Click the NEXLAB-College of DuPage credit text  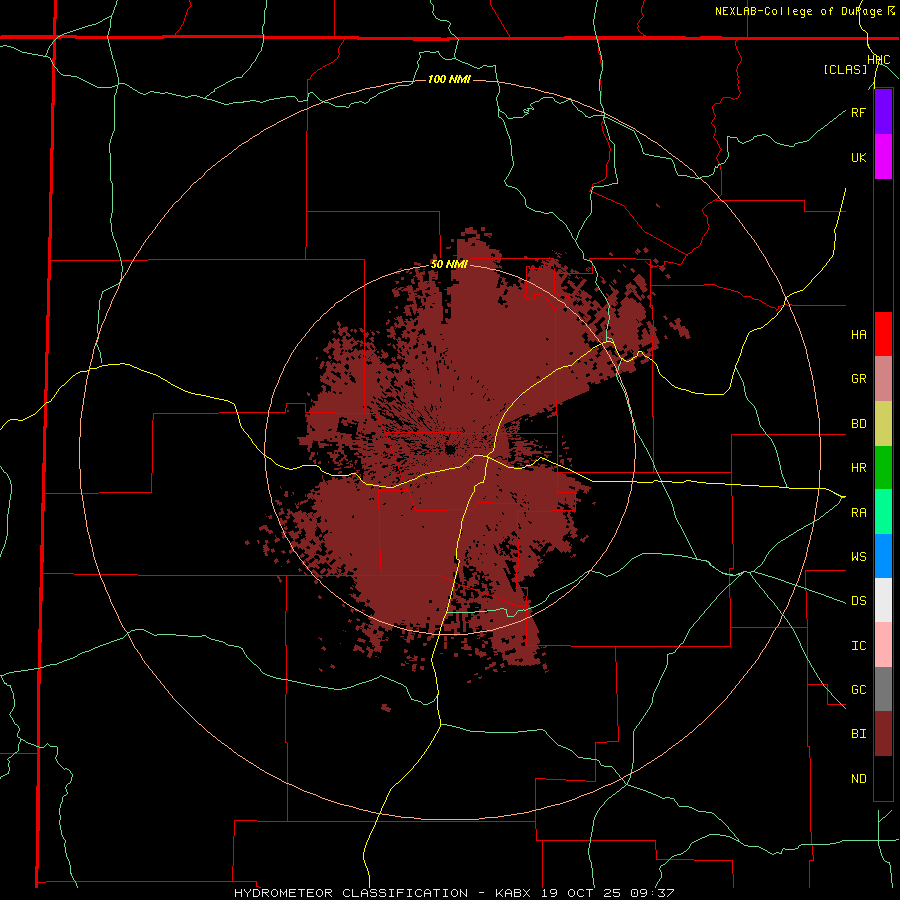(x=798, y=11)
